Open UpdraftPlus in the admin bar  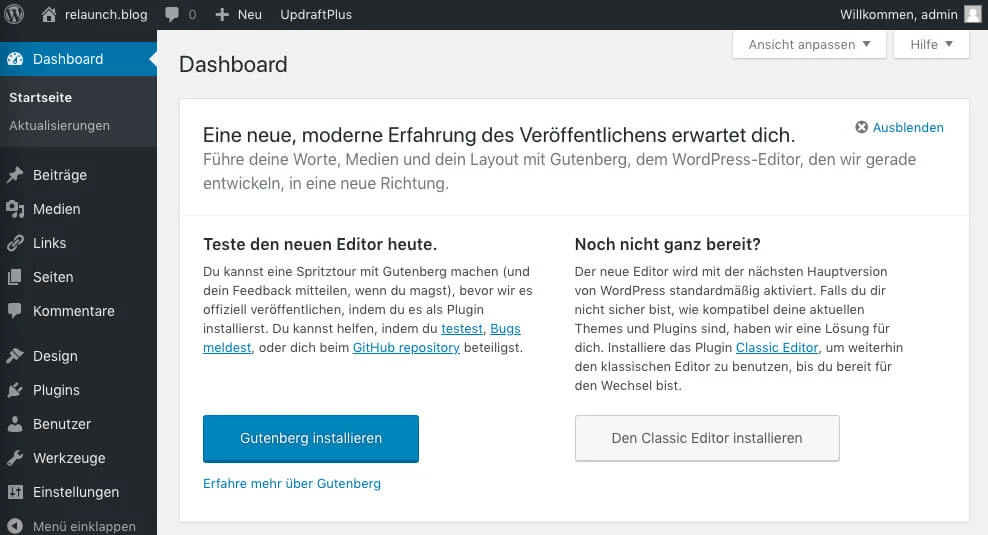coord(316,15)
